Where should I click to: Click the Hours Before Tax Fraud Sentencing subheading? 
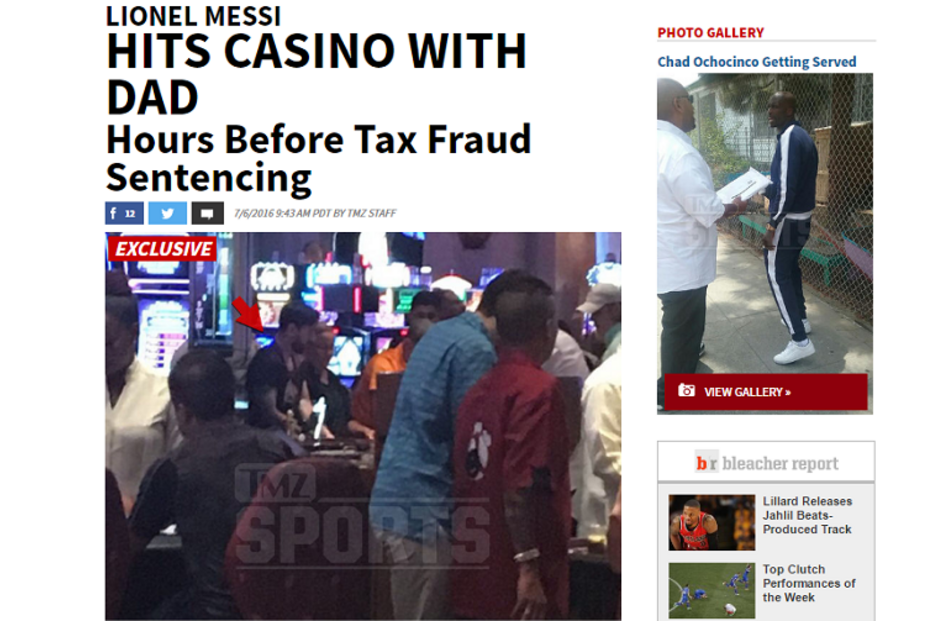318,159
